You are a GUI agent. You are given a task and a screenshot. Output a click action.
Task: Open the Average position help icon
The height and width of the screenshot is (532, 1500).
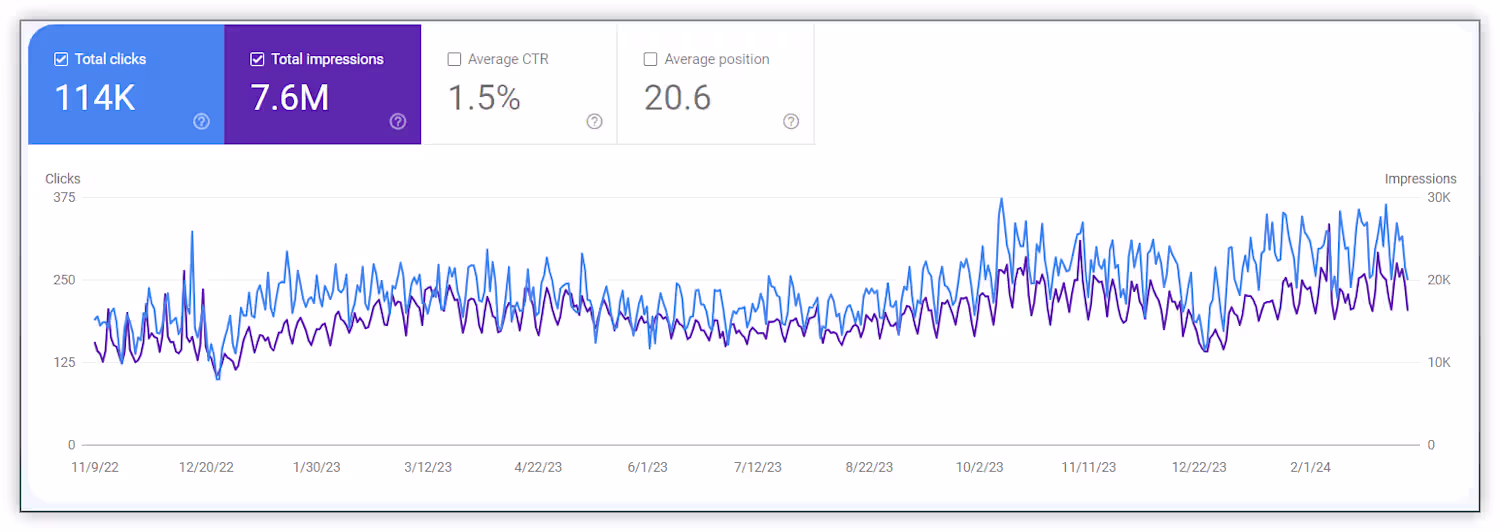(791, 121)
